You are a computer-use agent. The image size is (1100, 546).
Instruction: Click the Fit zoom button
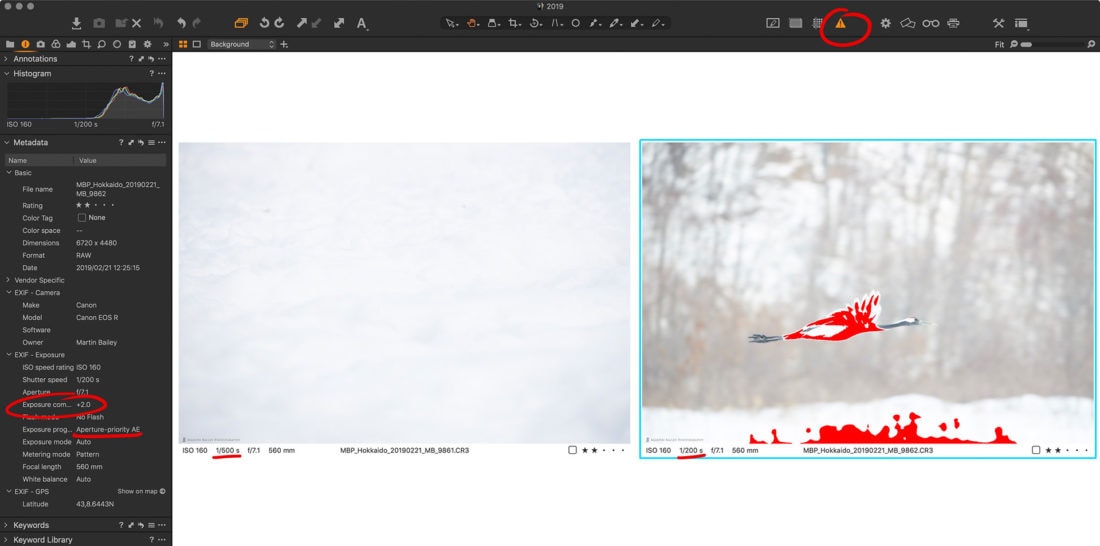click(x=1000, y=45)
